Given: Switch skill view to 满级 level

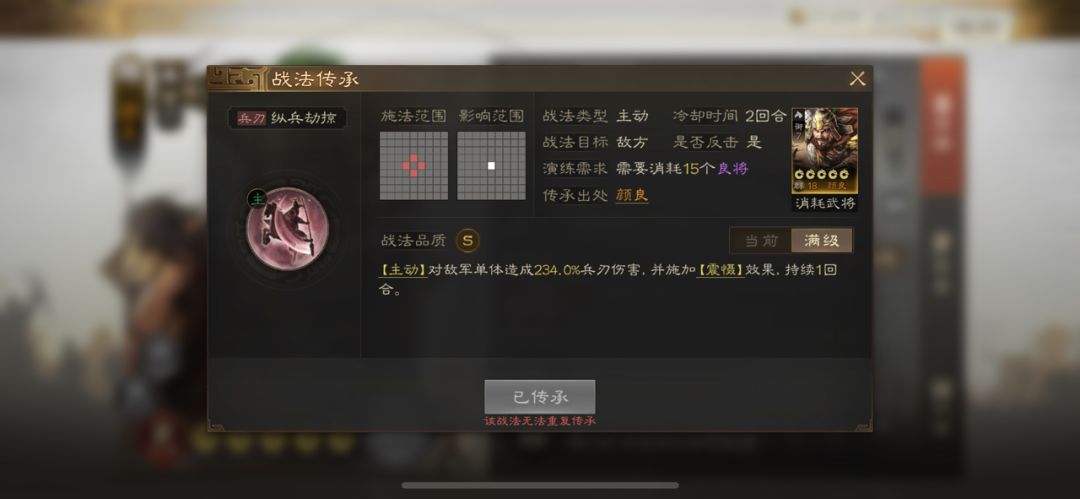Looking at the screenshot, I should 822,241.
